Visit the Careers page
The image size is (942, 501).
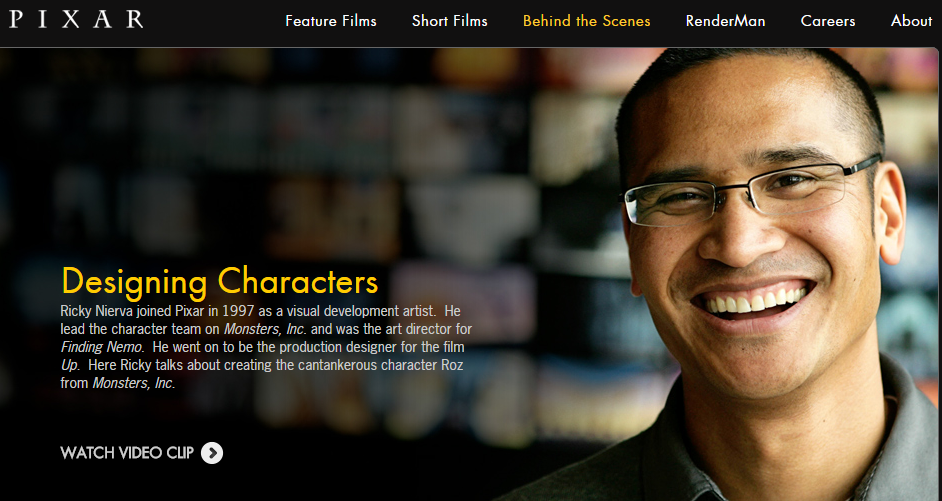(x=827, y=21)
